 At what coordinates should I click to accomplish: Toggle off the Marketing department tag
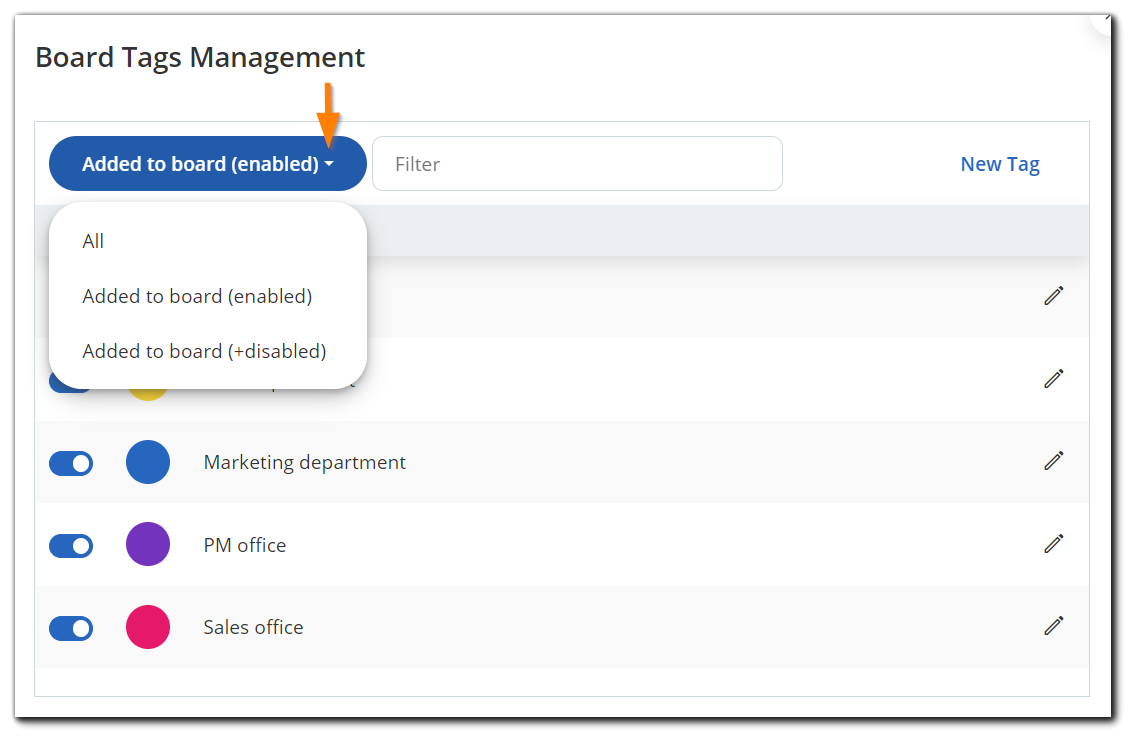tap(71, 463)
